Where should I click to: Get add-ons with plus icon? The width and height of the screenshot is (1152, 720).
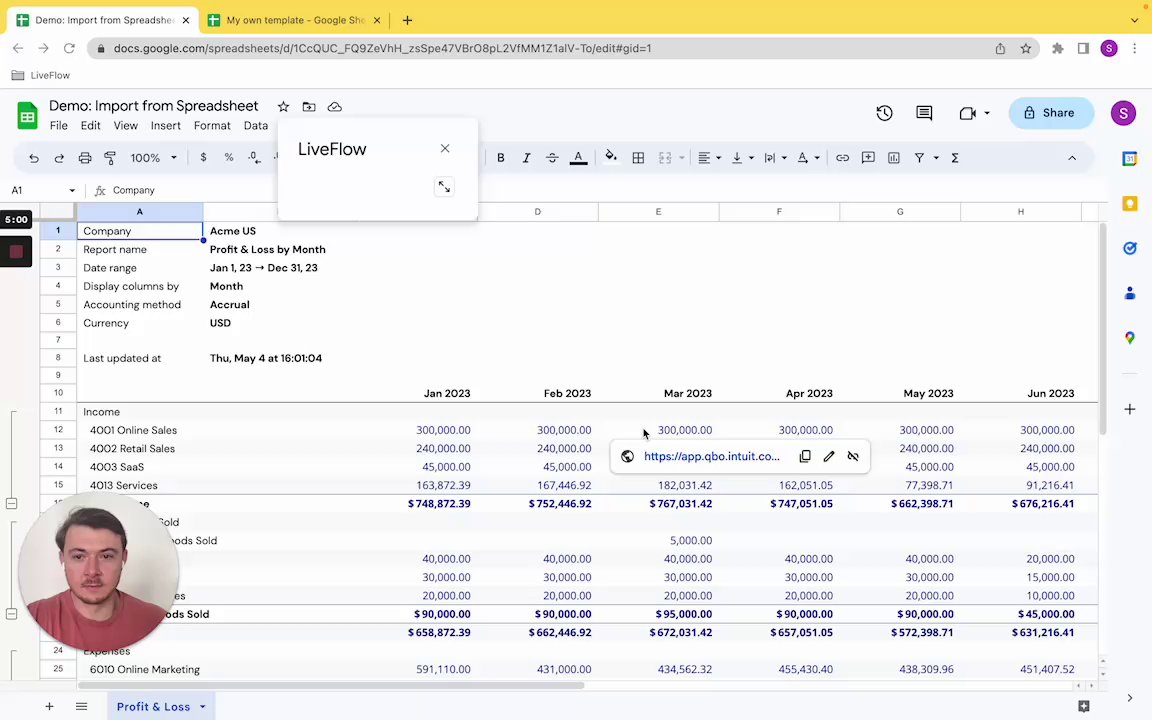click(1130, 409)
